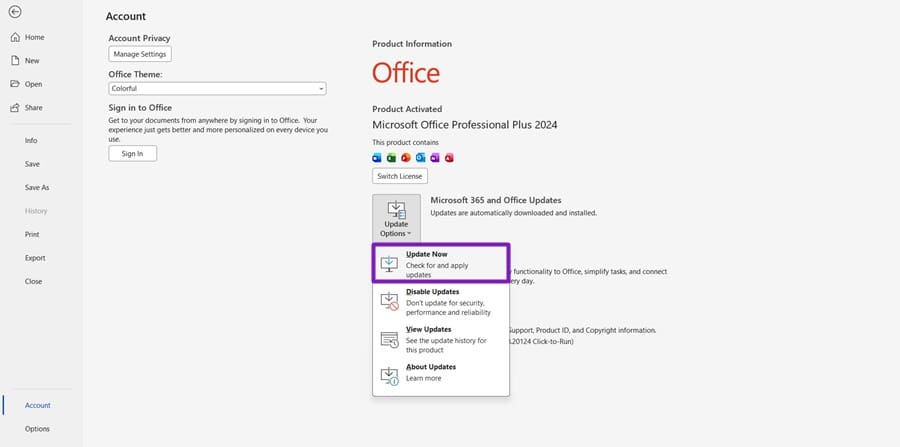Go back using the circled arrow icon
Viewport: 900px width, 447px height.
click(15, 11)
